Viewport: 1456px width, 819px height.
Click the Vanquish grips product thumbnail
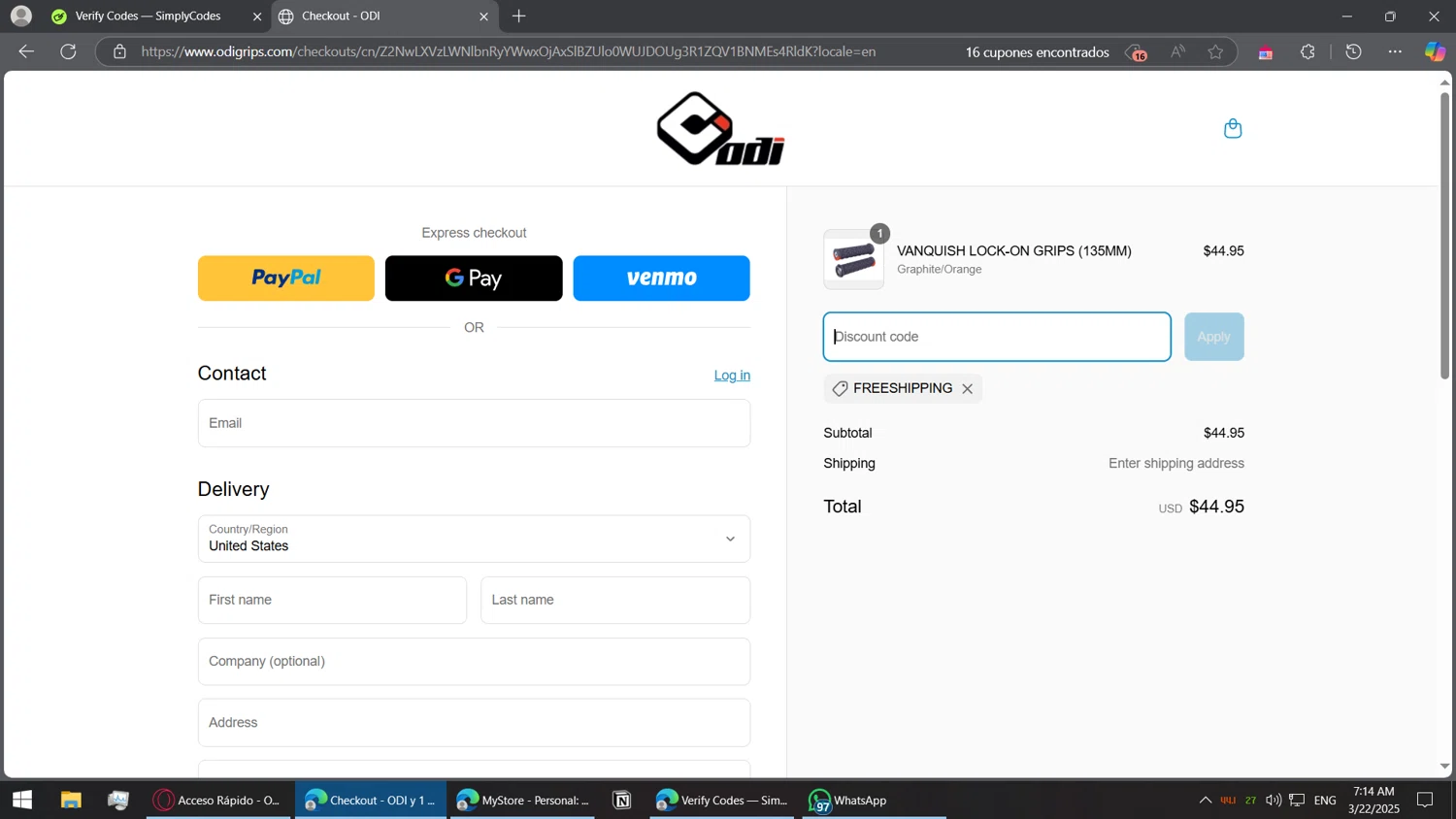tap(853, 259)
